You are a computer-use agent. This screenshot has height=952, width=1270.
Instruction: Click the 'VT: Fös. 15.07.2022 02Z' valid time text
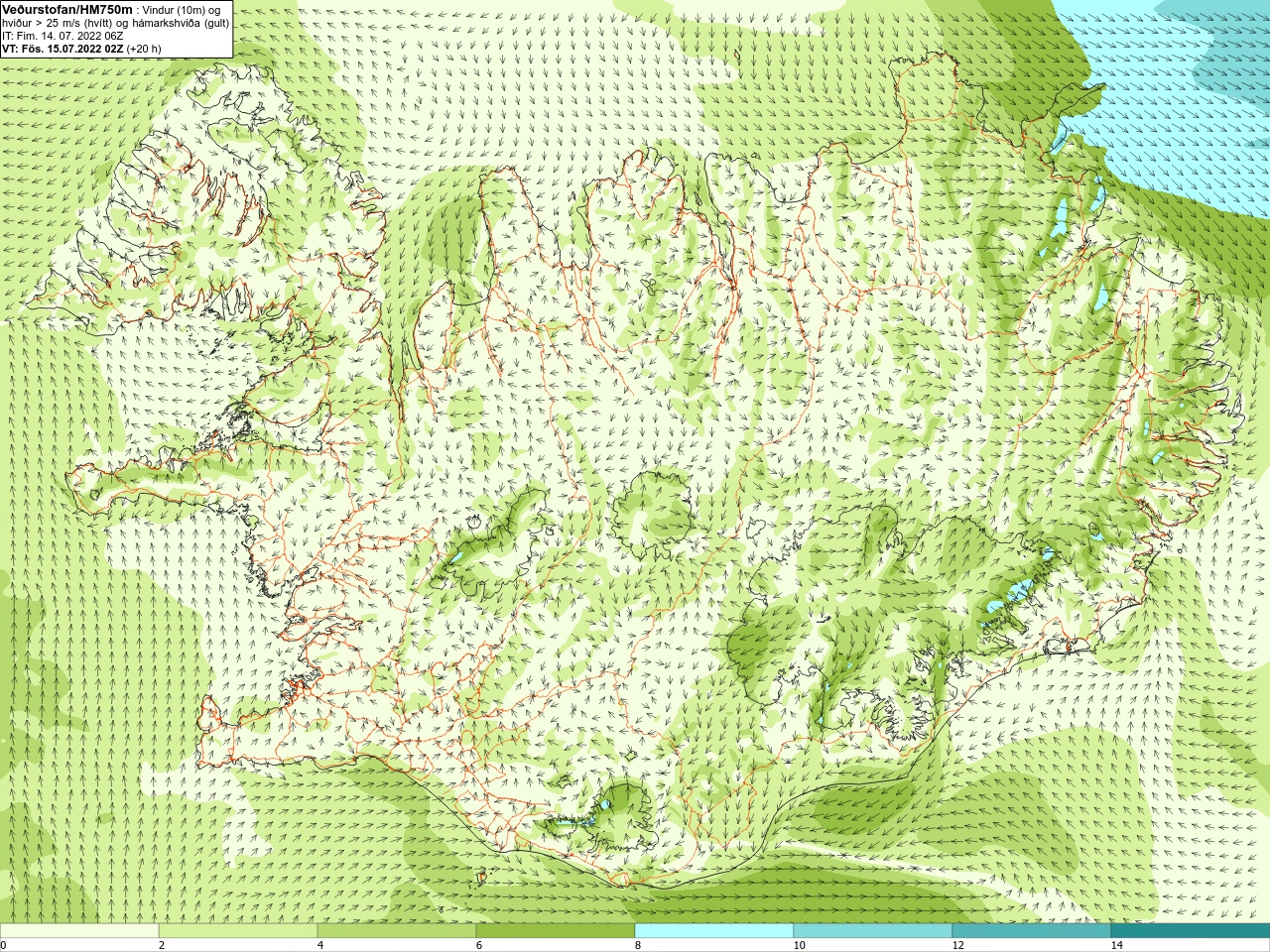coord(63,48)
